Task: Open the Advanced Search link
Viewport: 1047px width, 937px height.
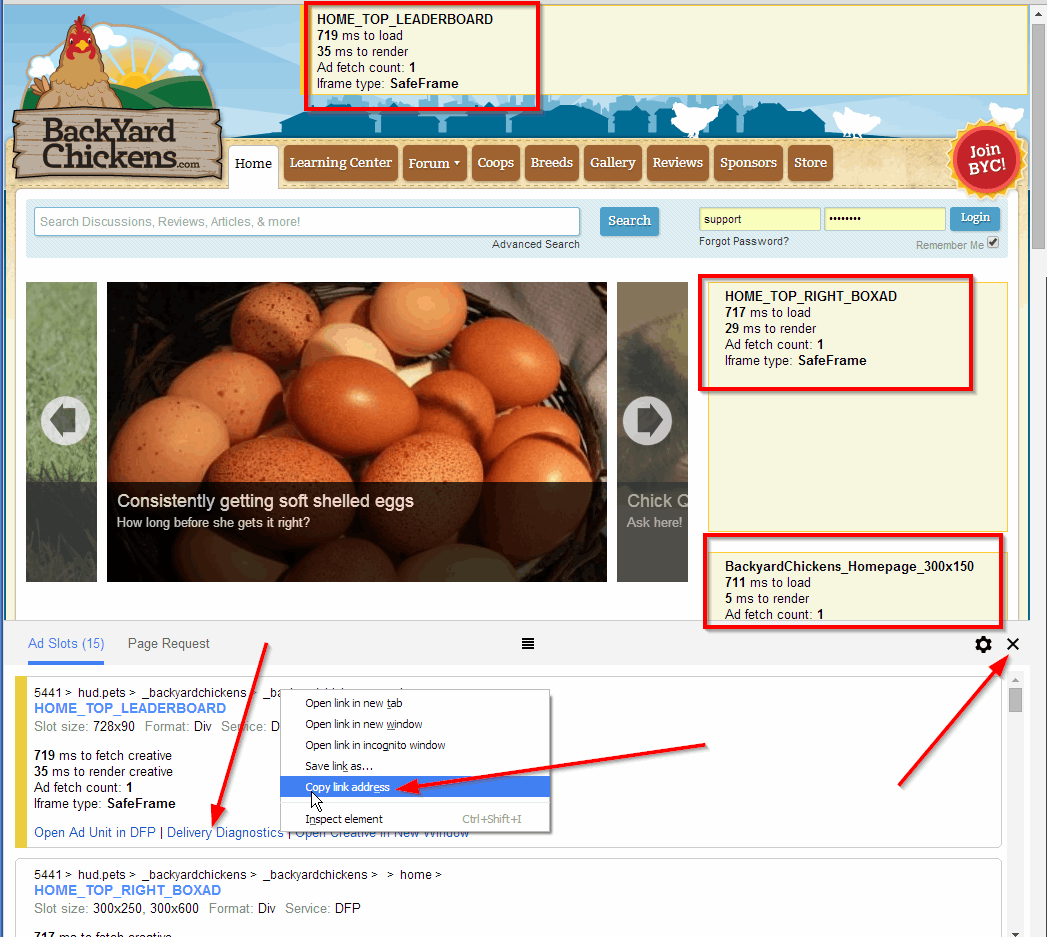Action: coord(535,244)
